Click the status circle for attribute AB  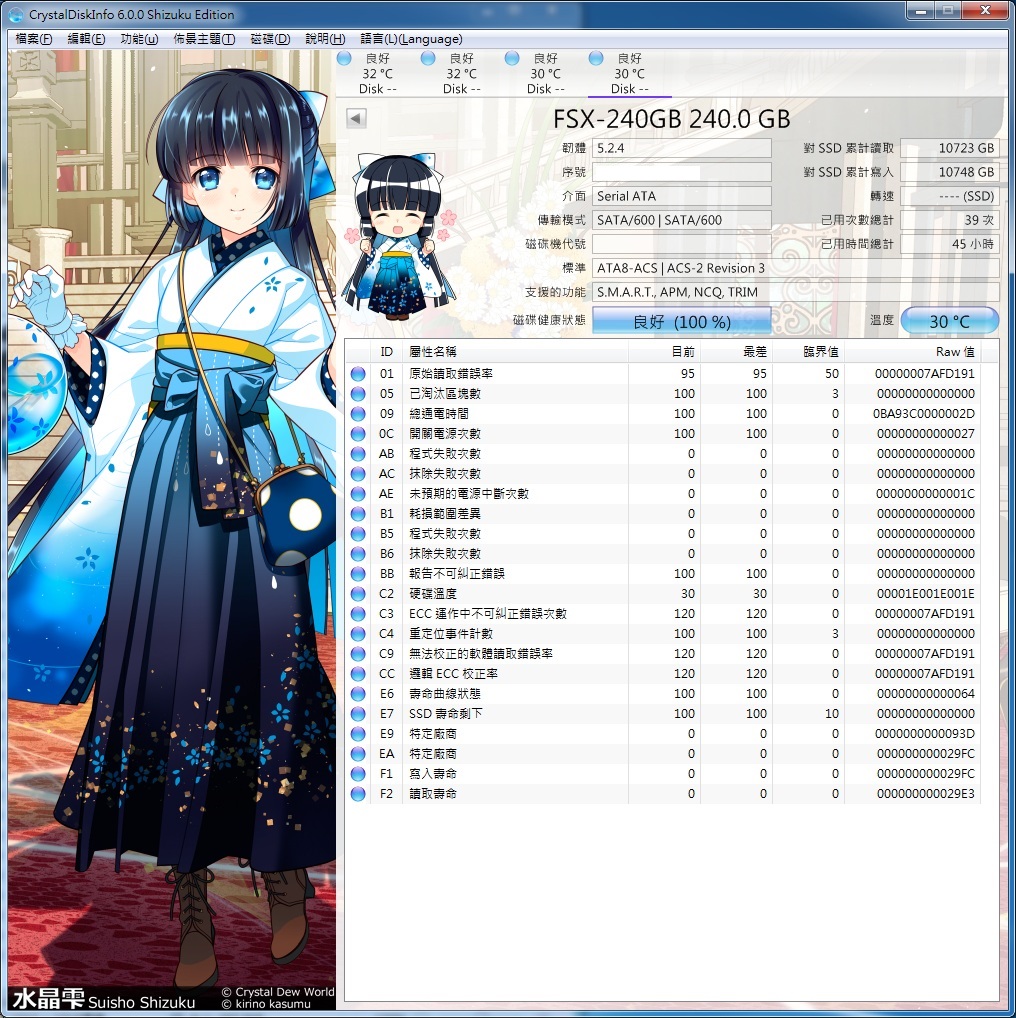tap(358, 454)
